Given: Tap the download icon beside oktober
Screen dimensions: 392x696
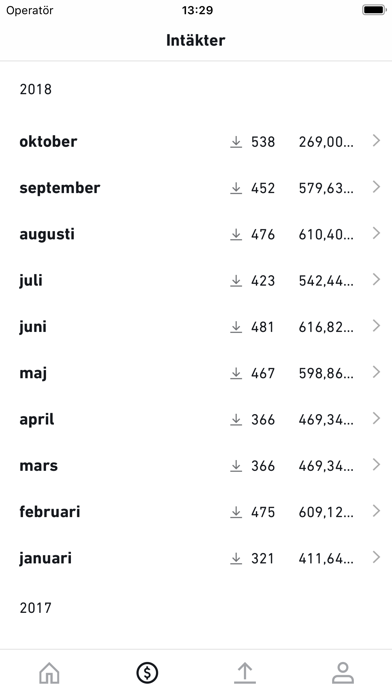Looking at the screenshot, I should [x=236, y=142].
